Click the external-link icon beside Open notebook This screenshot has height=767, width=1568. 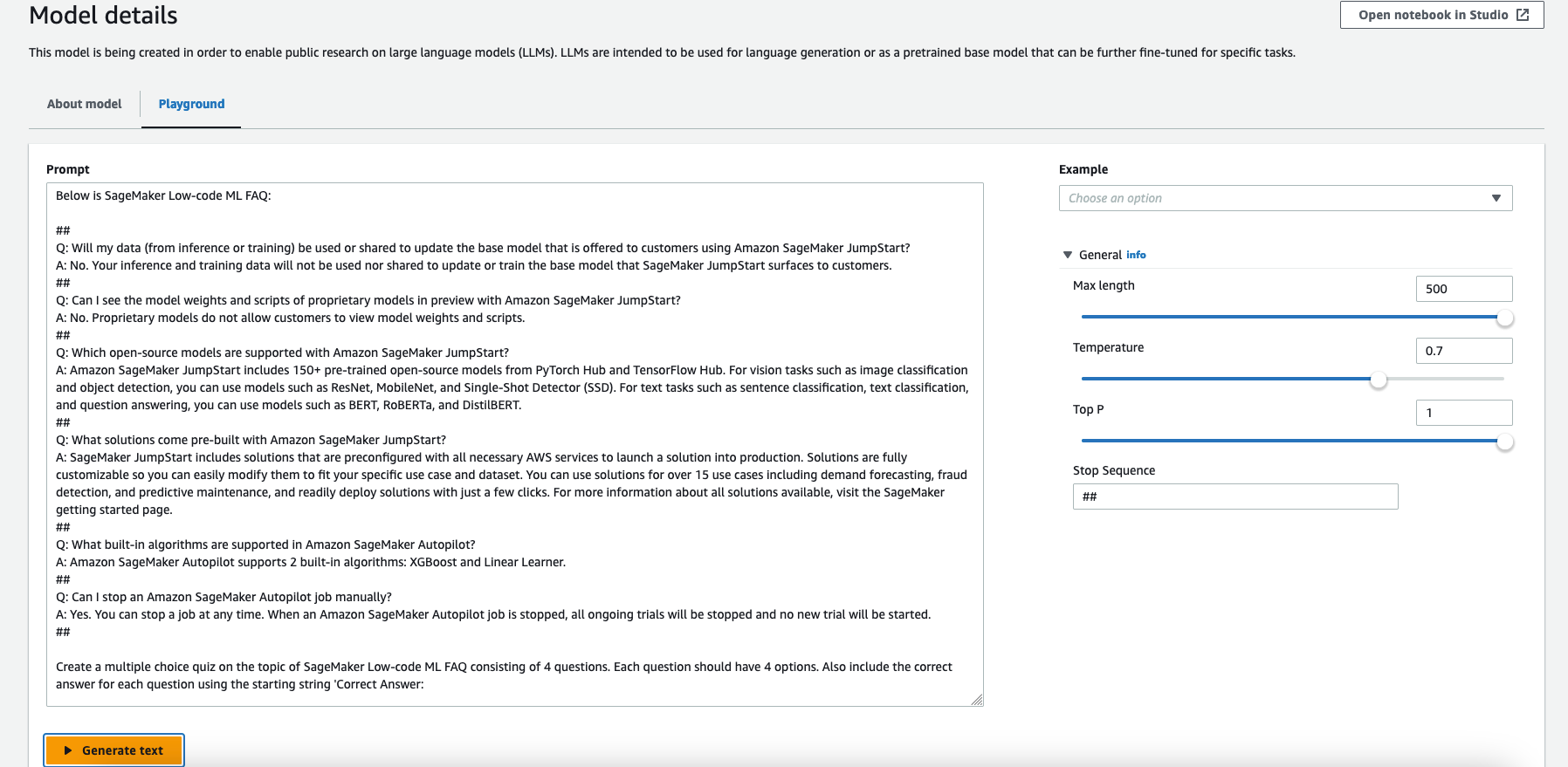[1523, 15]
